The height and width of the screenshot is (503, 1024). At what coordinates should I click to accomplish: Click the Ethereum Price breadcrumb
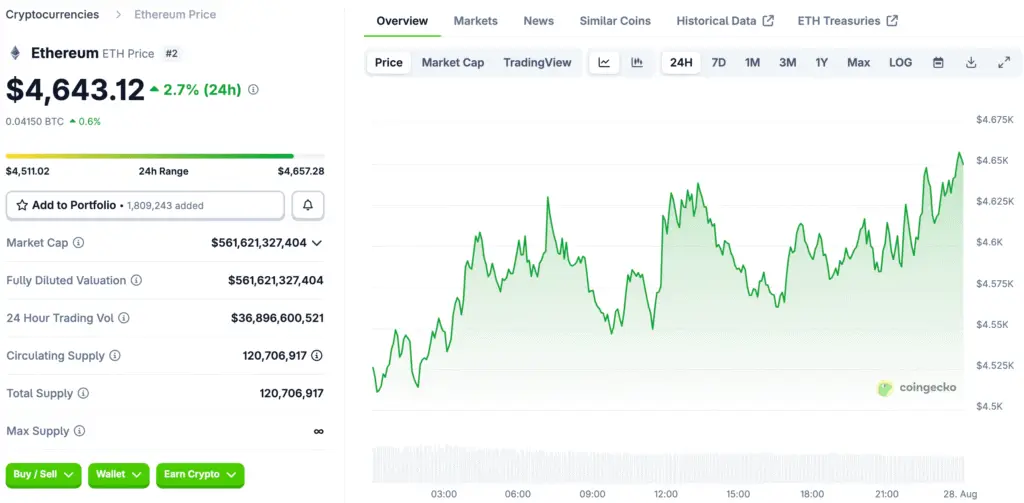(175, 14)
